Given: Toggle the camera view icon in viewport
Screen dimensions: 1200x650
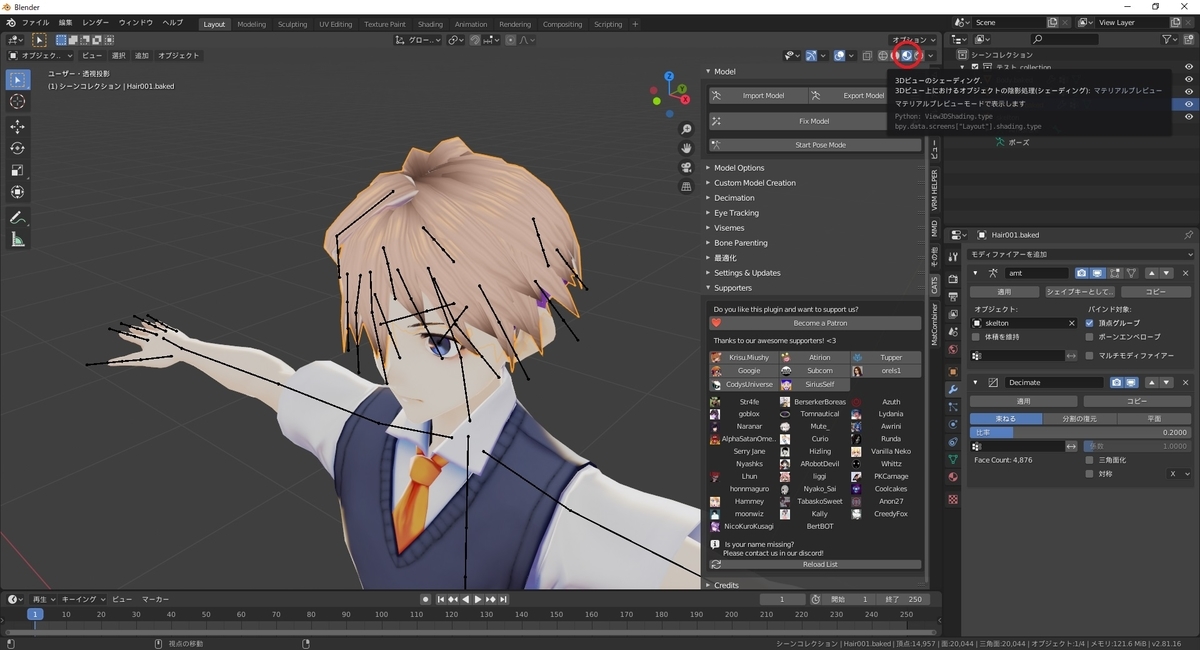Looking at the screenshot, I should tap(686, 167).
